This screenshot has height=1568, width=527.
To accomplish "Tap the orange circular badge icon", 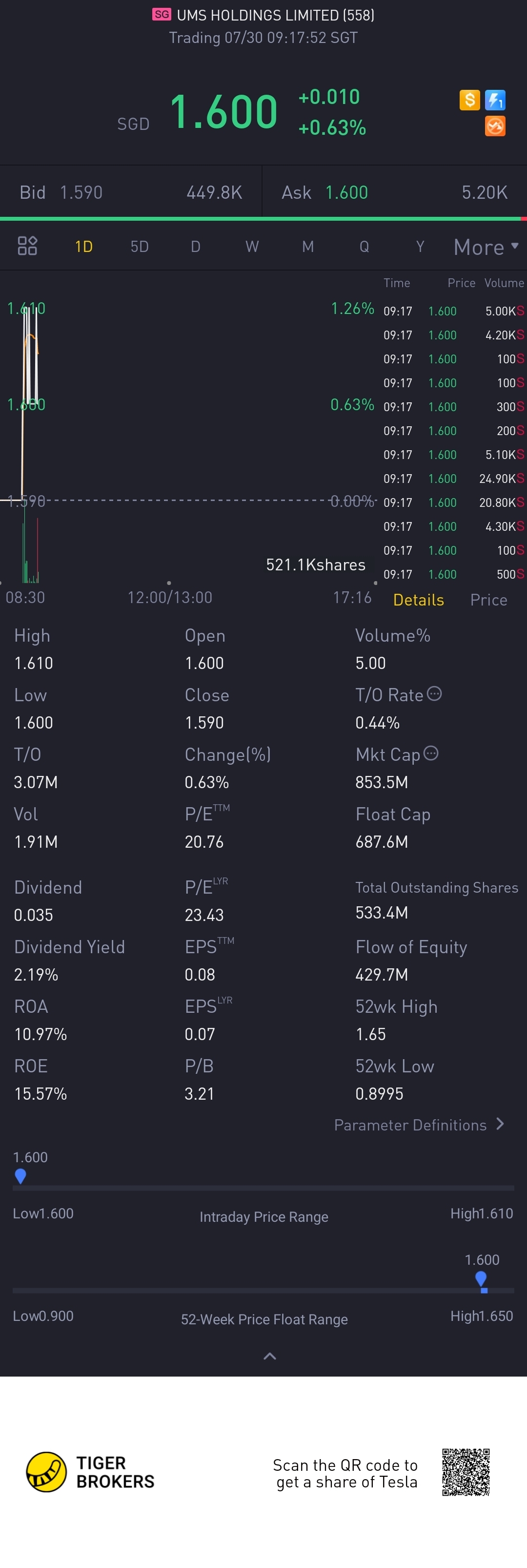I will pyautogui.click(x=495, y=126).
